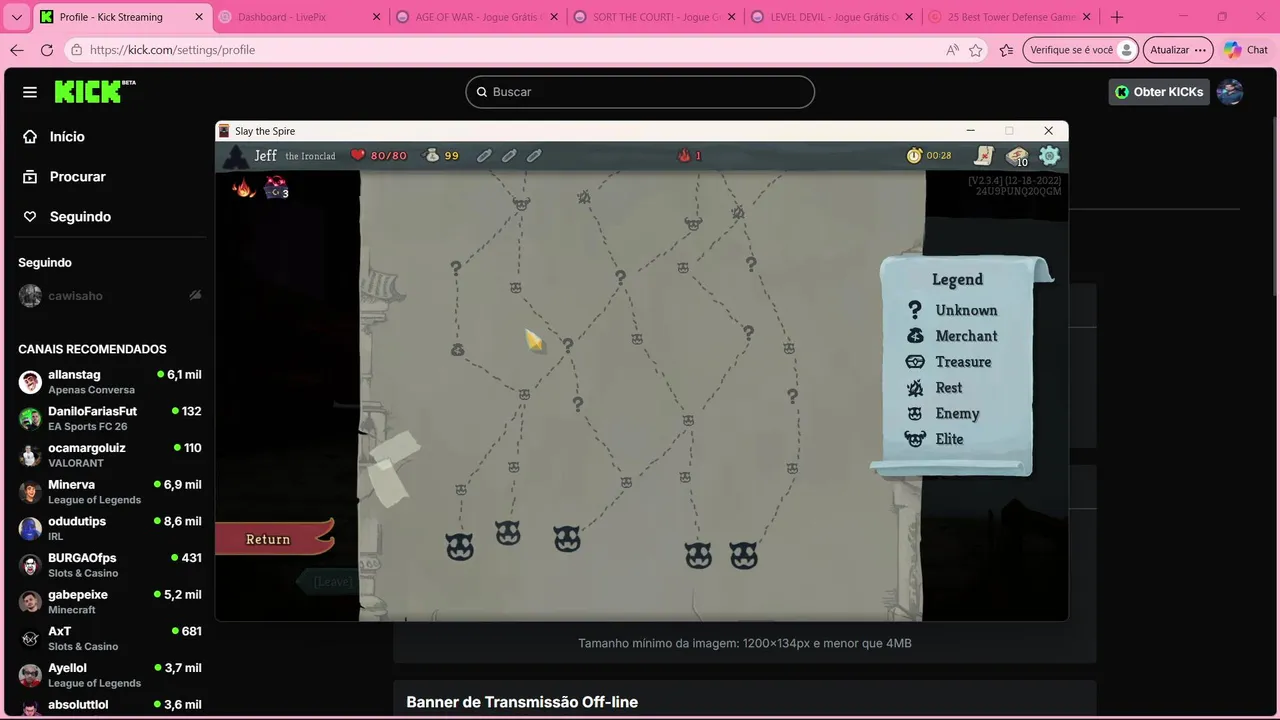Click the Rest entry in the Legend

pyautogui.click(x=935, y=388)
